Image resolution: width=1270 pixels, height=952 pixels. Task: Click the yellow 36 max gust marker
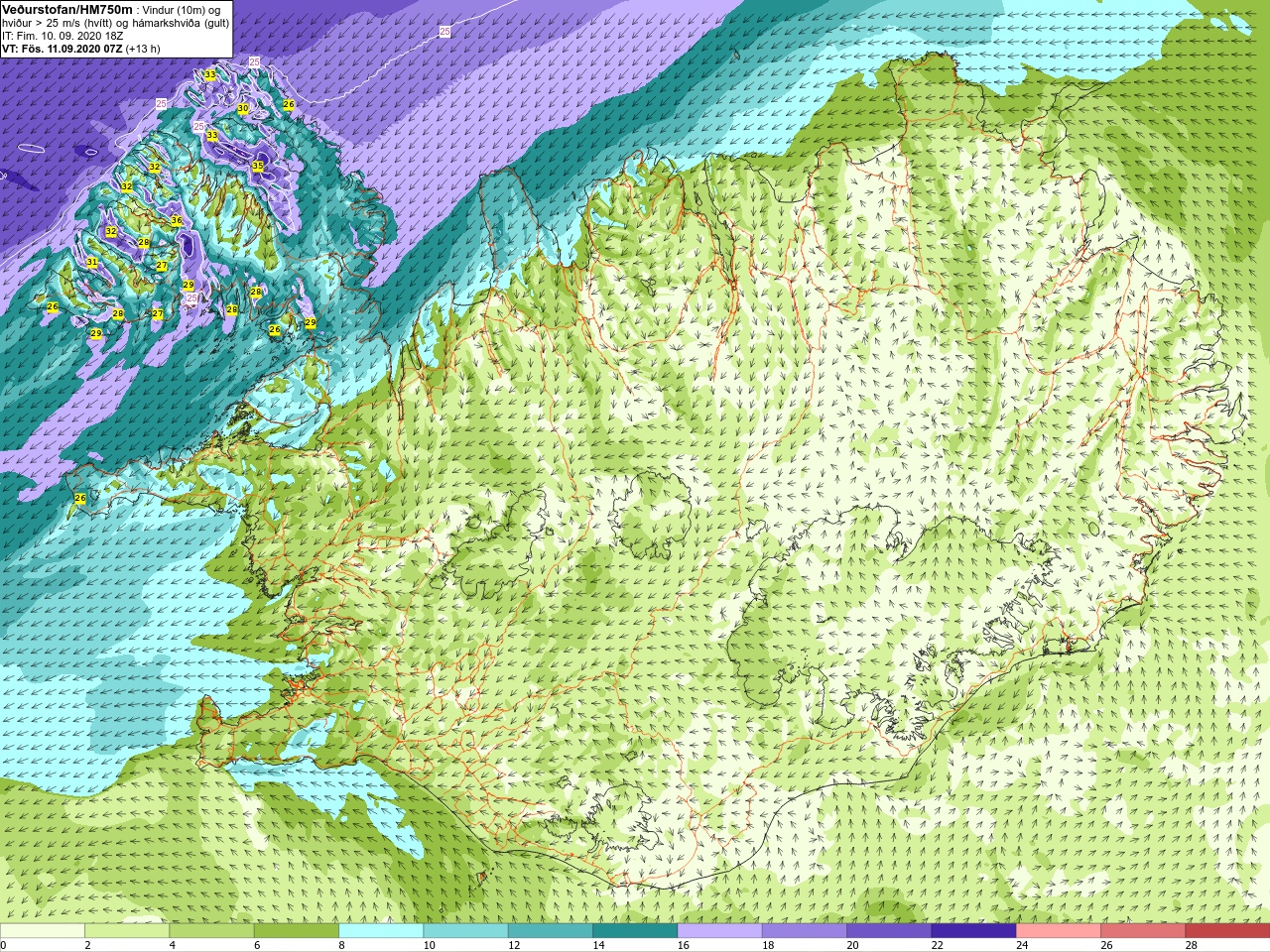pos(177,220)
